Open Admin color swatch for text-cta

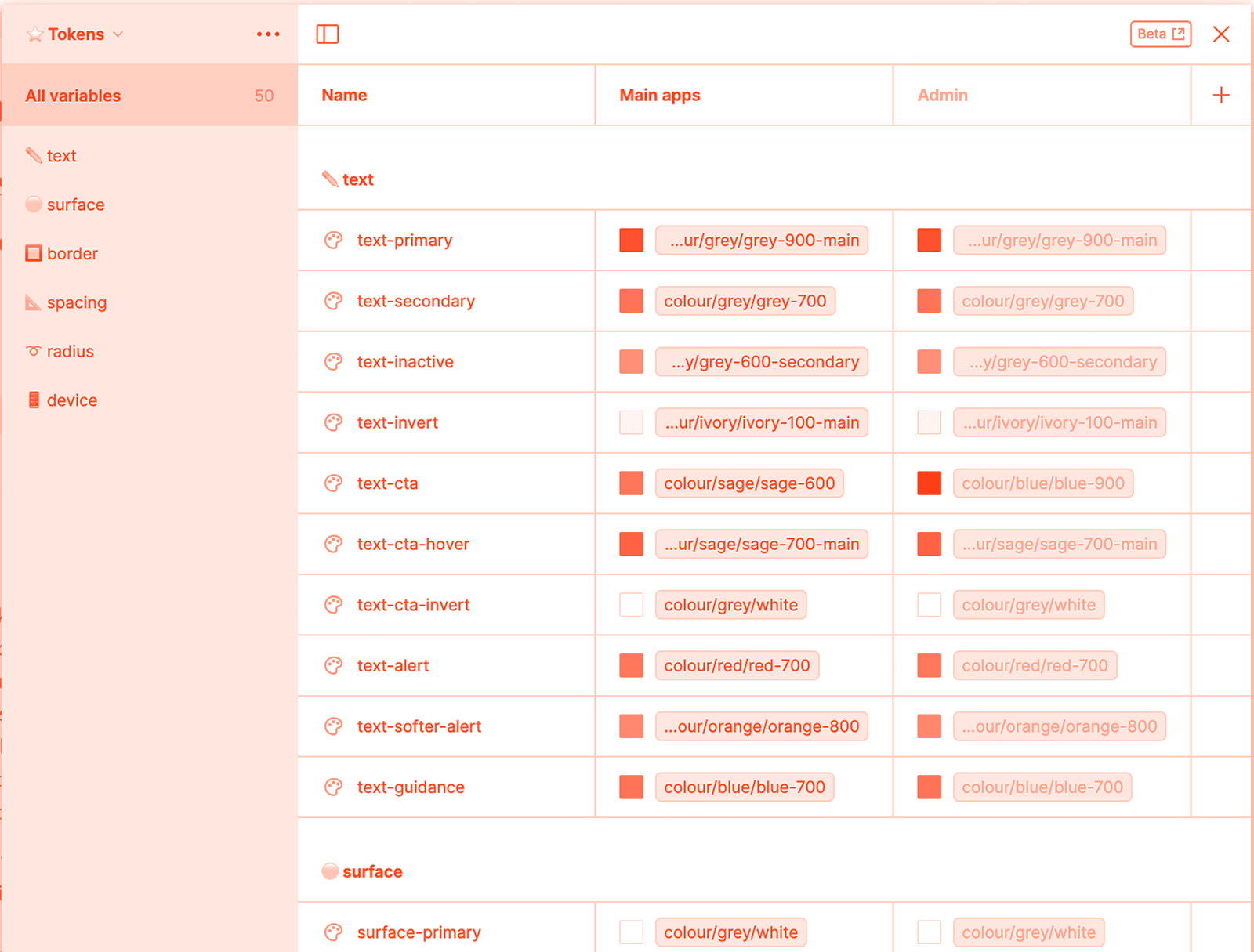point(929,483)
